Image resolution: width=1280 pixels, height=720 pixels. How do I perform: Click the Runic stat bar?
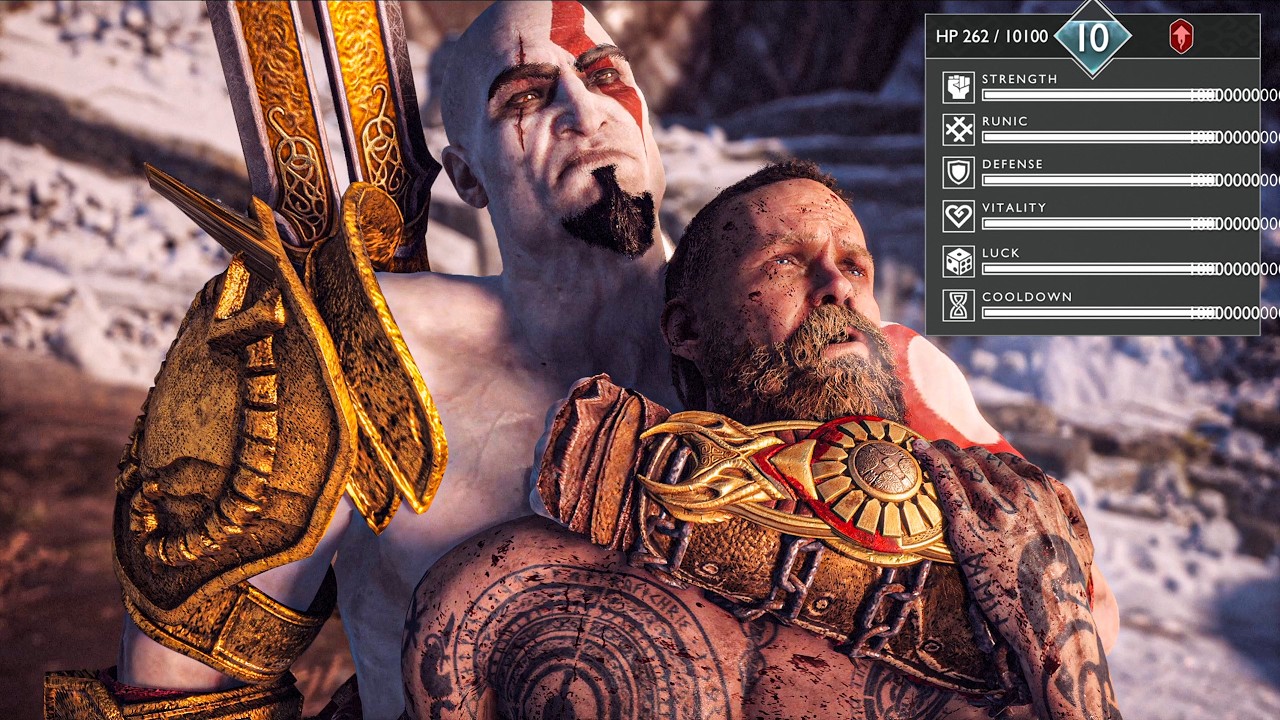(x=1101, y=137)
